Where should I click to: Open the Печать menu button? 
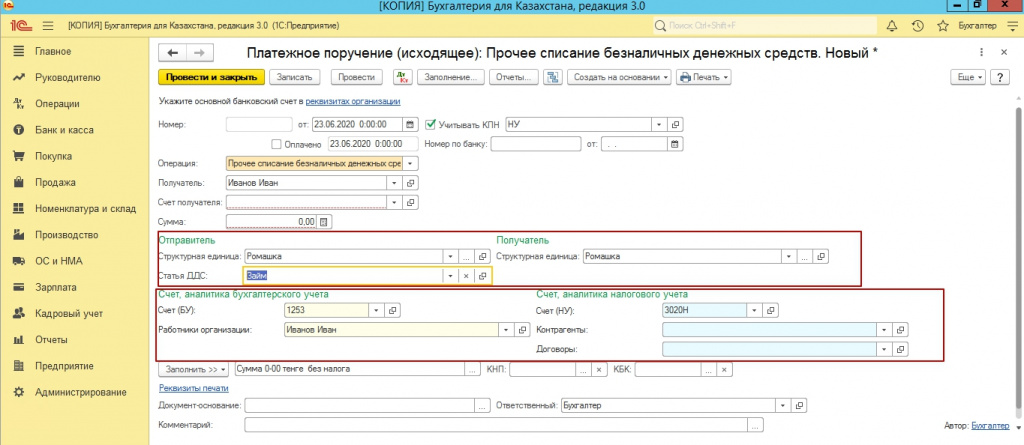pos(703,77)
